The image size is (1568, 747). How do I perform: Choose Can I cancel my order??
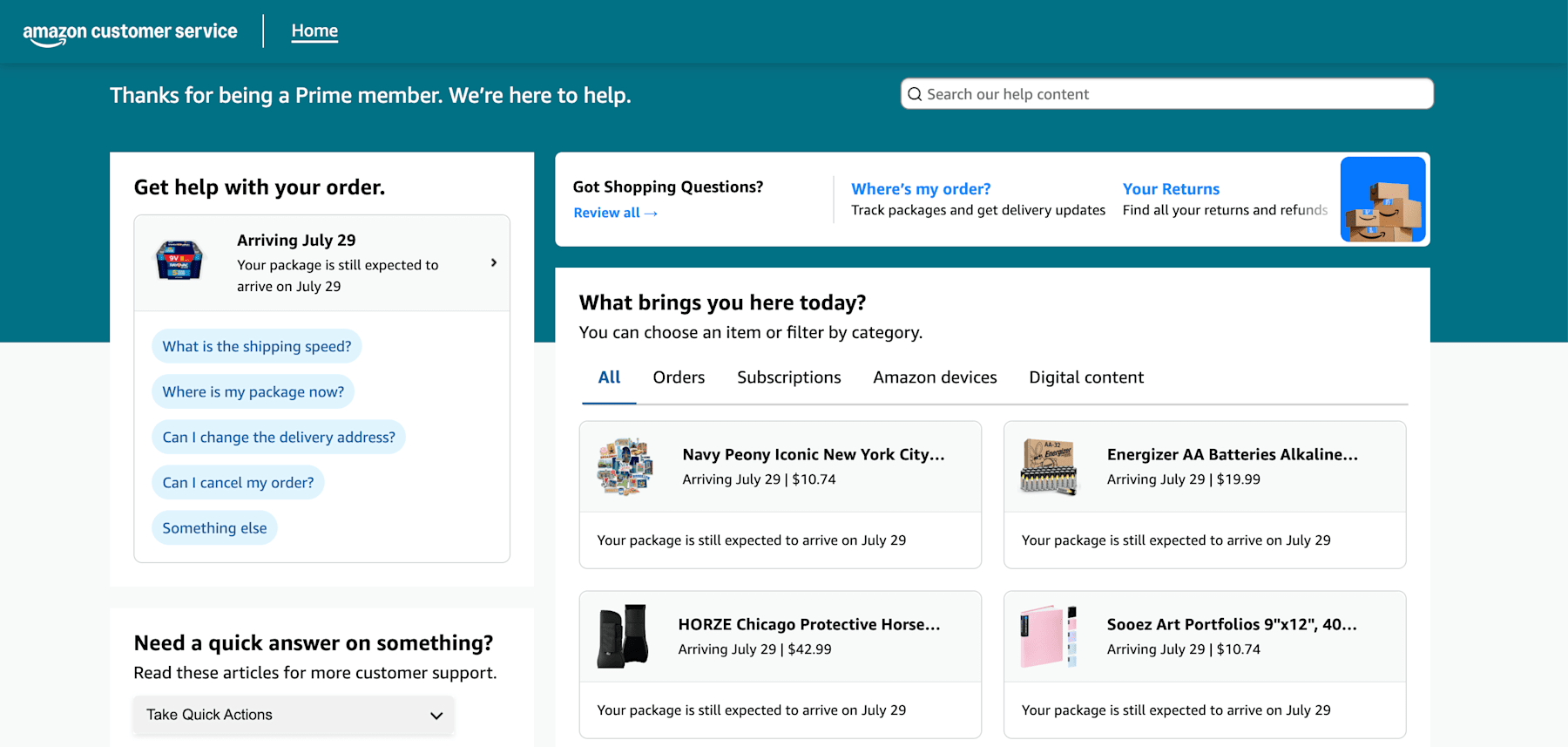pos(238,482)
